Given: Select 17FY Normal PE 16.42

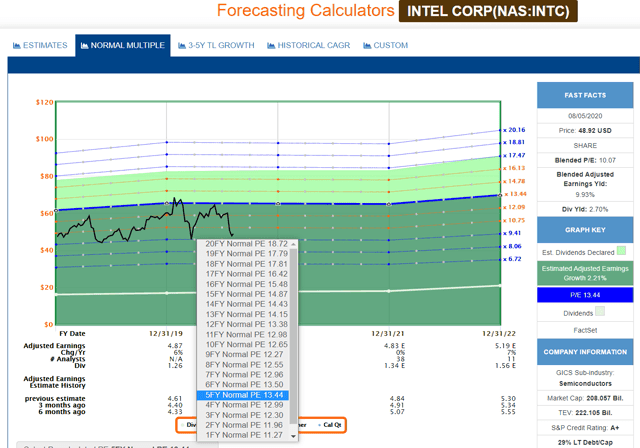Looking at the screenshot, I should [247, 274].
